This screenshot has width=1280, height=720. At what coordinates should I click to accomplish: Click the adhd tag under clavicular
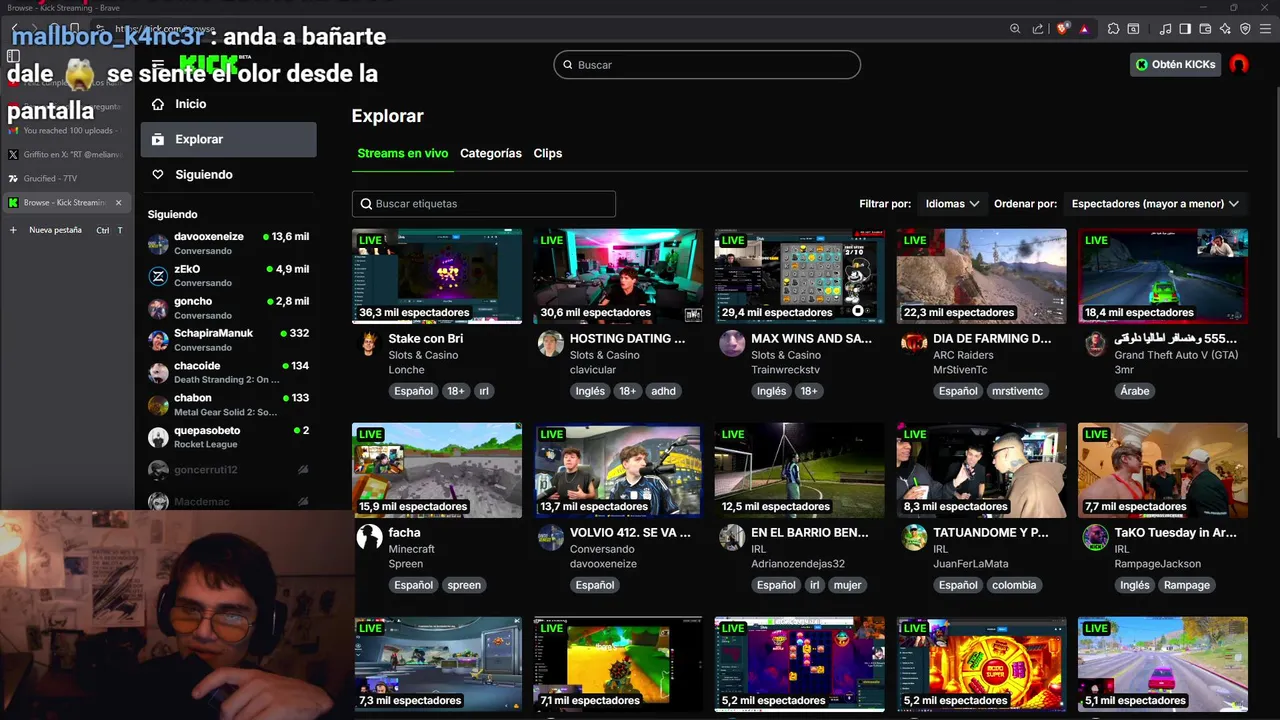click(663, 391)
